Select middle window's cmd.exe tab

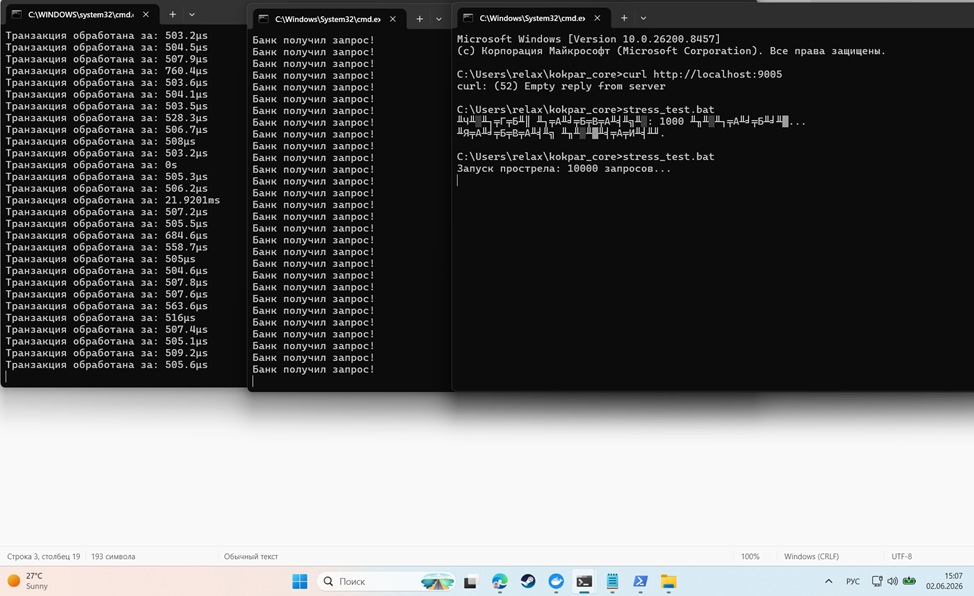(x=328, y=19)
